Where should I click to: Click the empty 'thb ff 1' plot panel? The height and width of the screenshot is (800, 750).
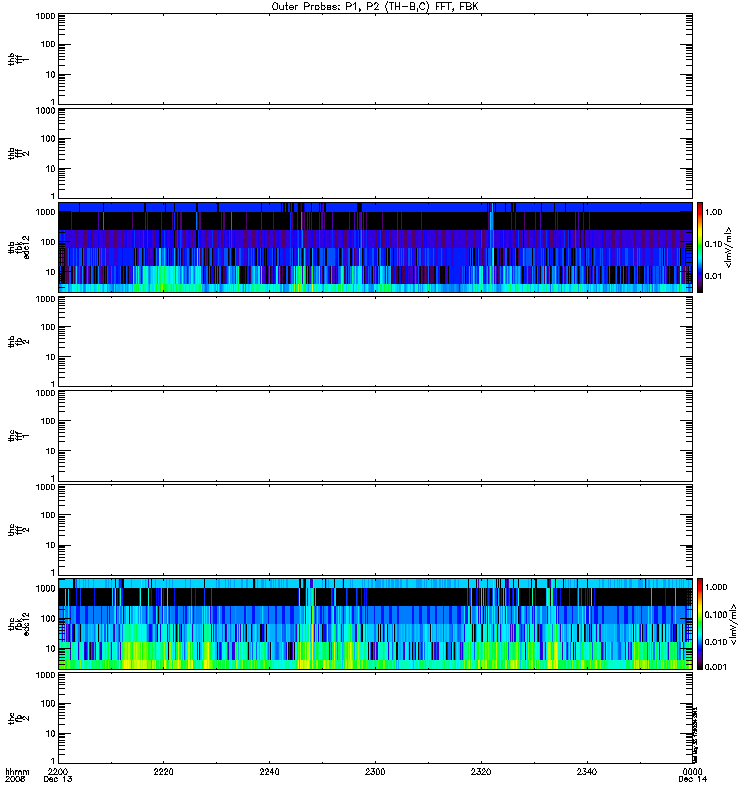pyautogui.click(x=375, y=59)
